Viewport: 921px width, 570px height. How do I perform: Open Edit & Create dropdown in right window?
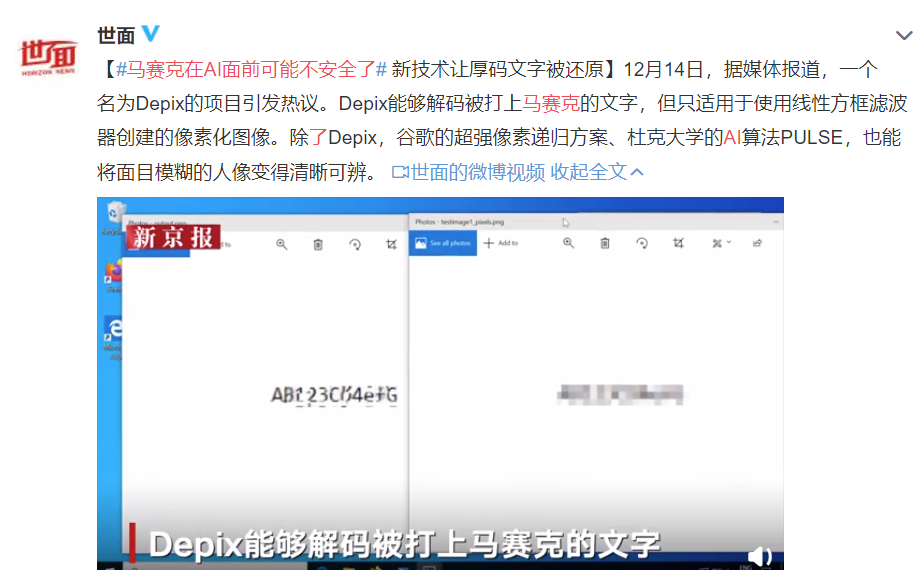point(721,243)
